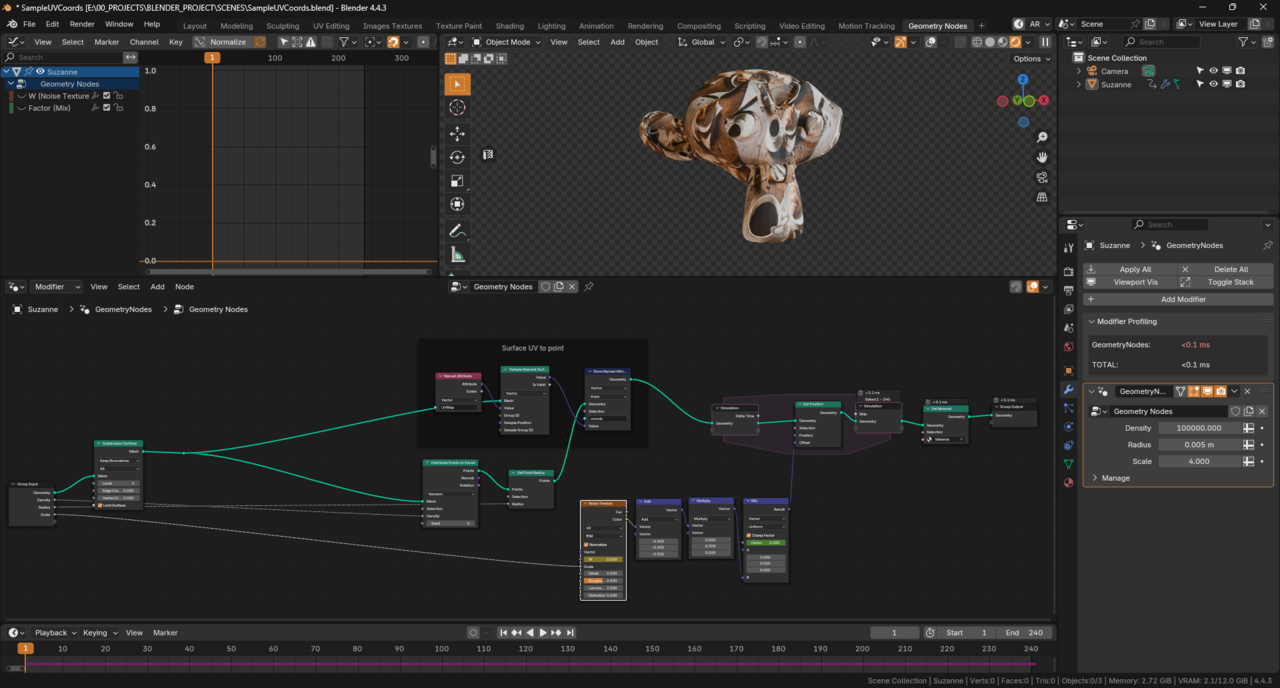Jump to the animation end frame

click(570, 633)
